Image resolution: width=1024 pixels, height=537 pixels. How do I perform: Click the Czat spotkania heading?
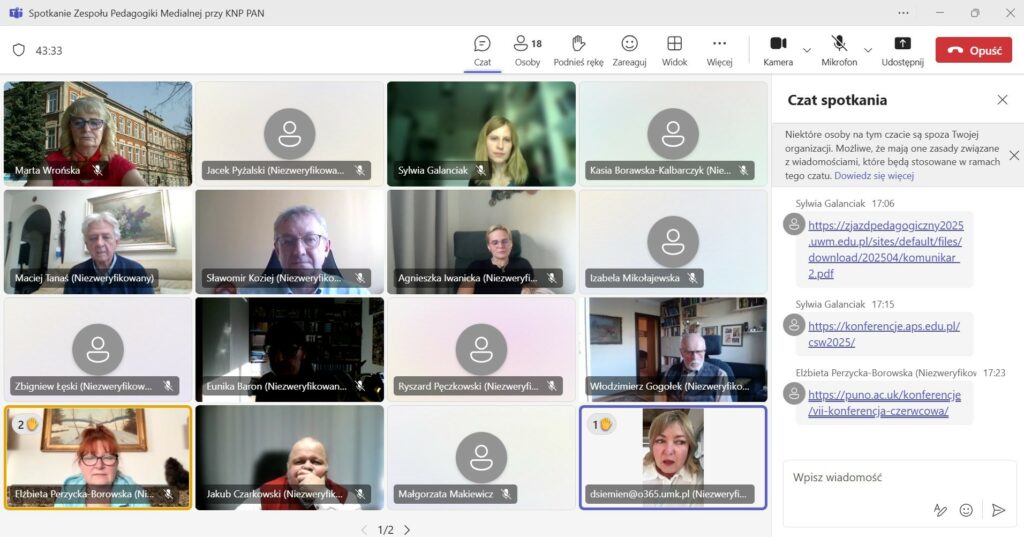coord(837,100)
